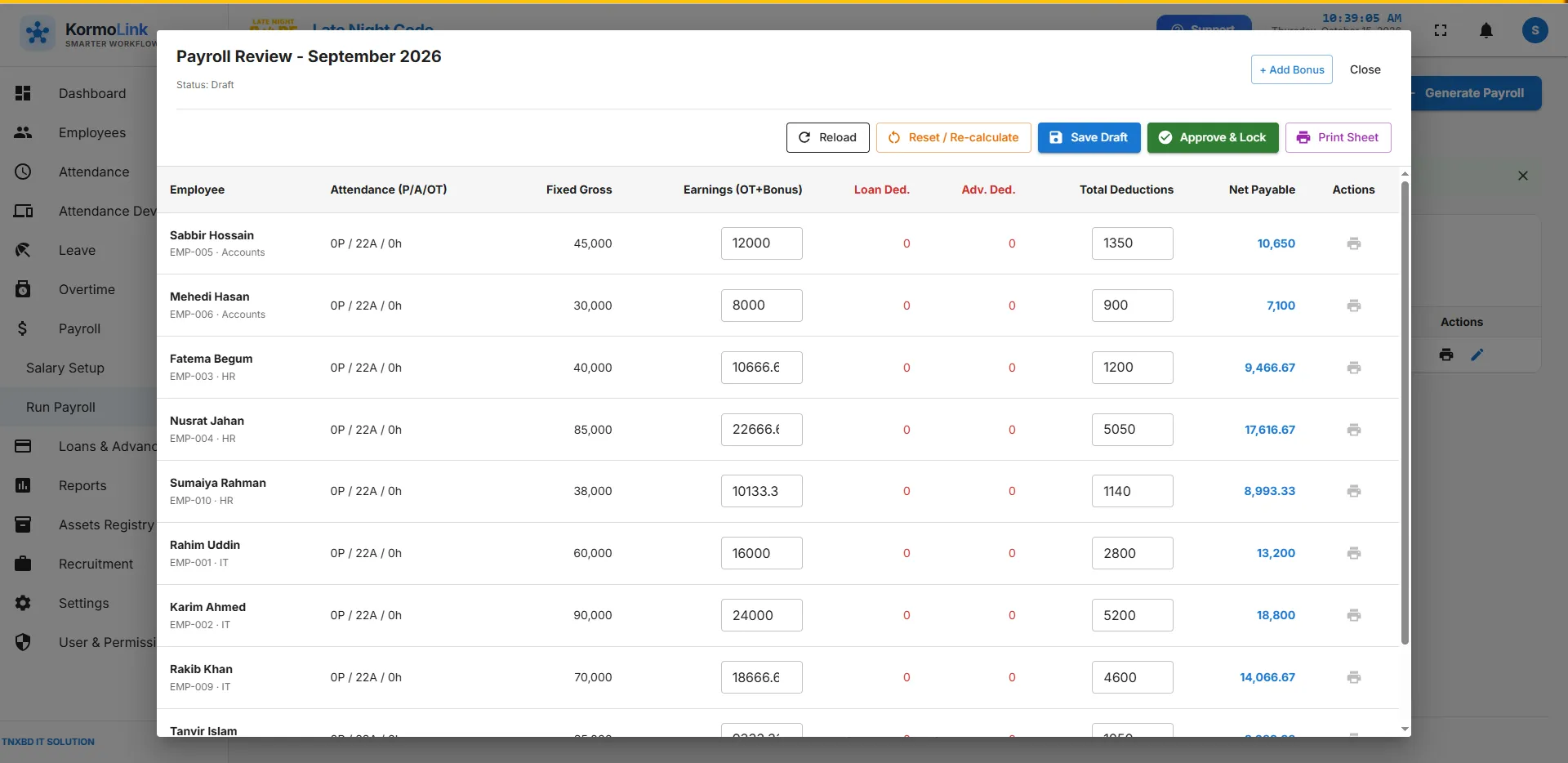Click background table edit pencil icon
The image size is (1568, 763).
tap(1477, 355)
